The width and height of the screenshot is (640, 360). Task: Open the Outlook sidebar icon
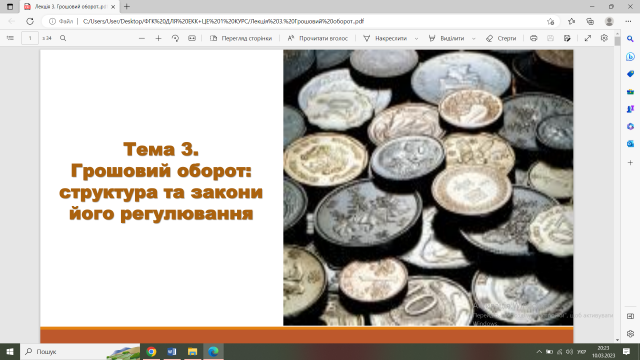[630, 144]
